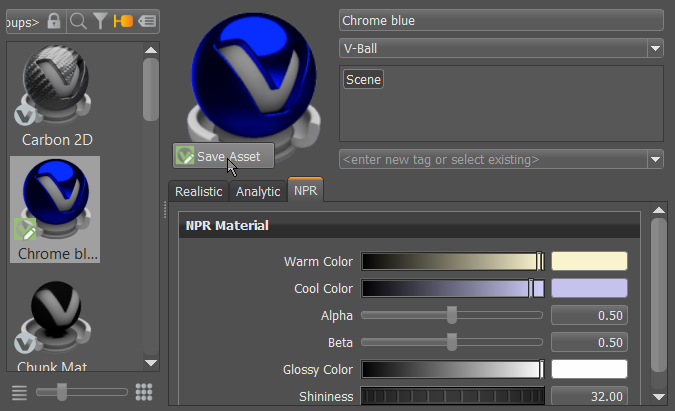Click the Save Asset button

coord(223,156)
